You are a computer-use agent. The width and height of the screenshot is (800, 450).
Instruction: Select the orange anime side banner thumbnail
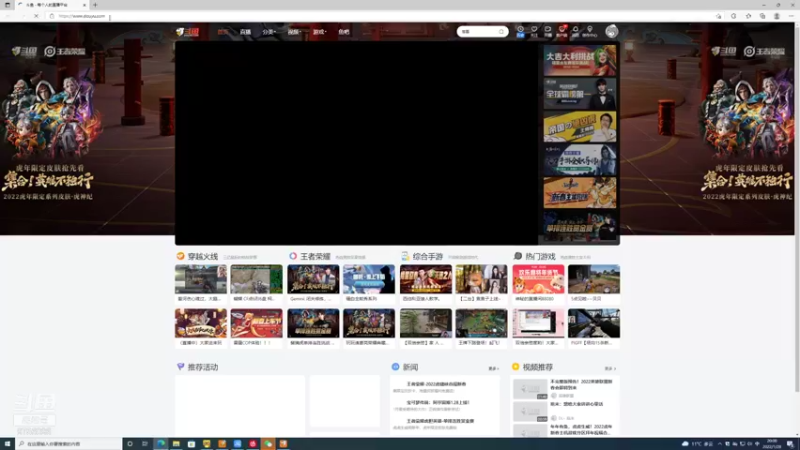pyautogui.click(x=580, y=192)
